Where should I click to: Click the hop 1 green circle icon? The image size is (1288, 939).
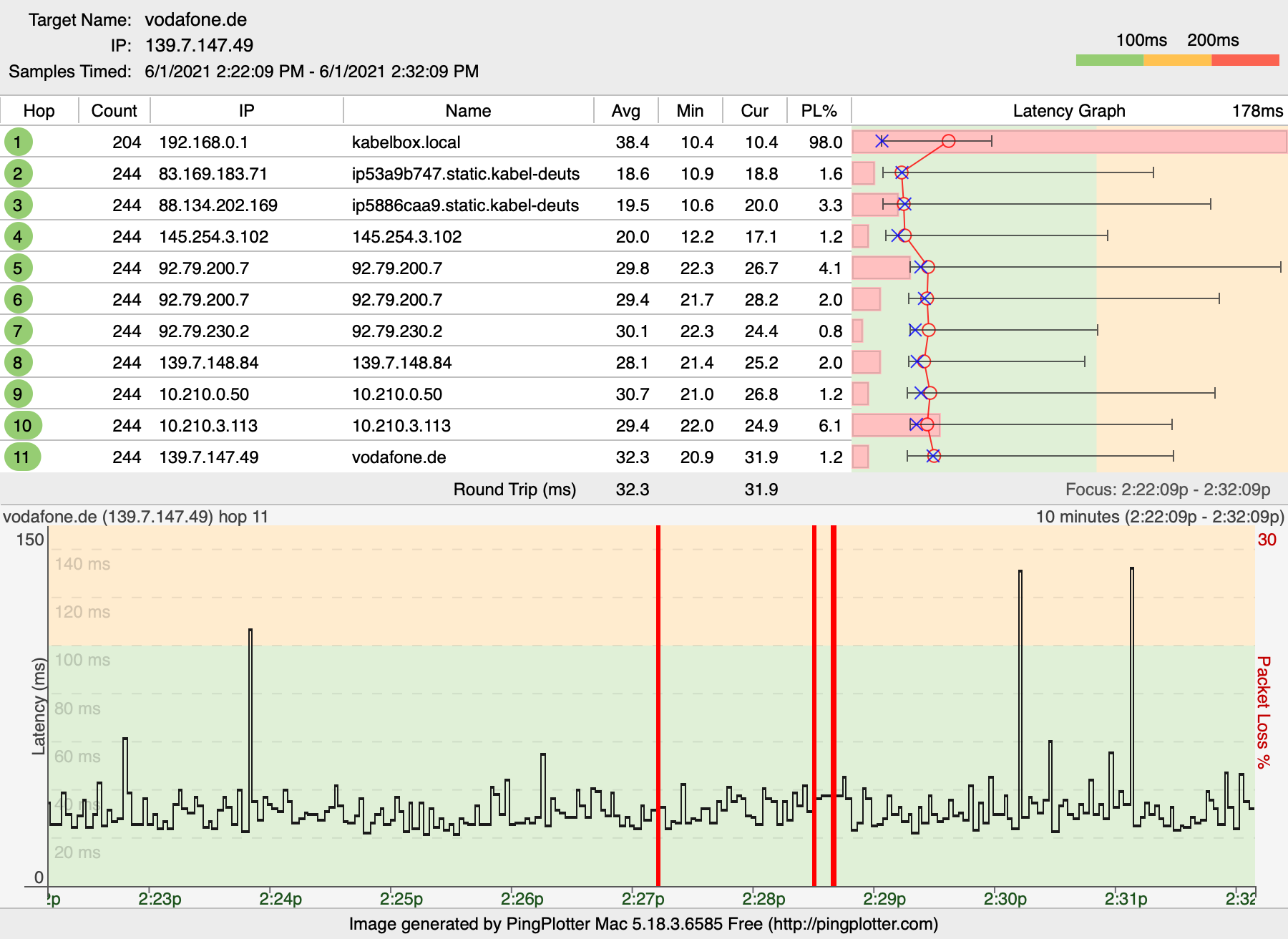[18, 142]
